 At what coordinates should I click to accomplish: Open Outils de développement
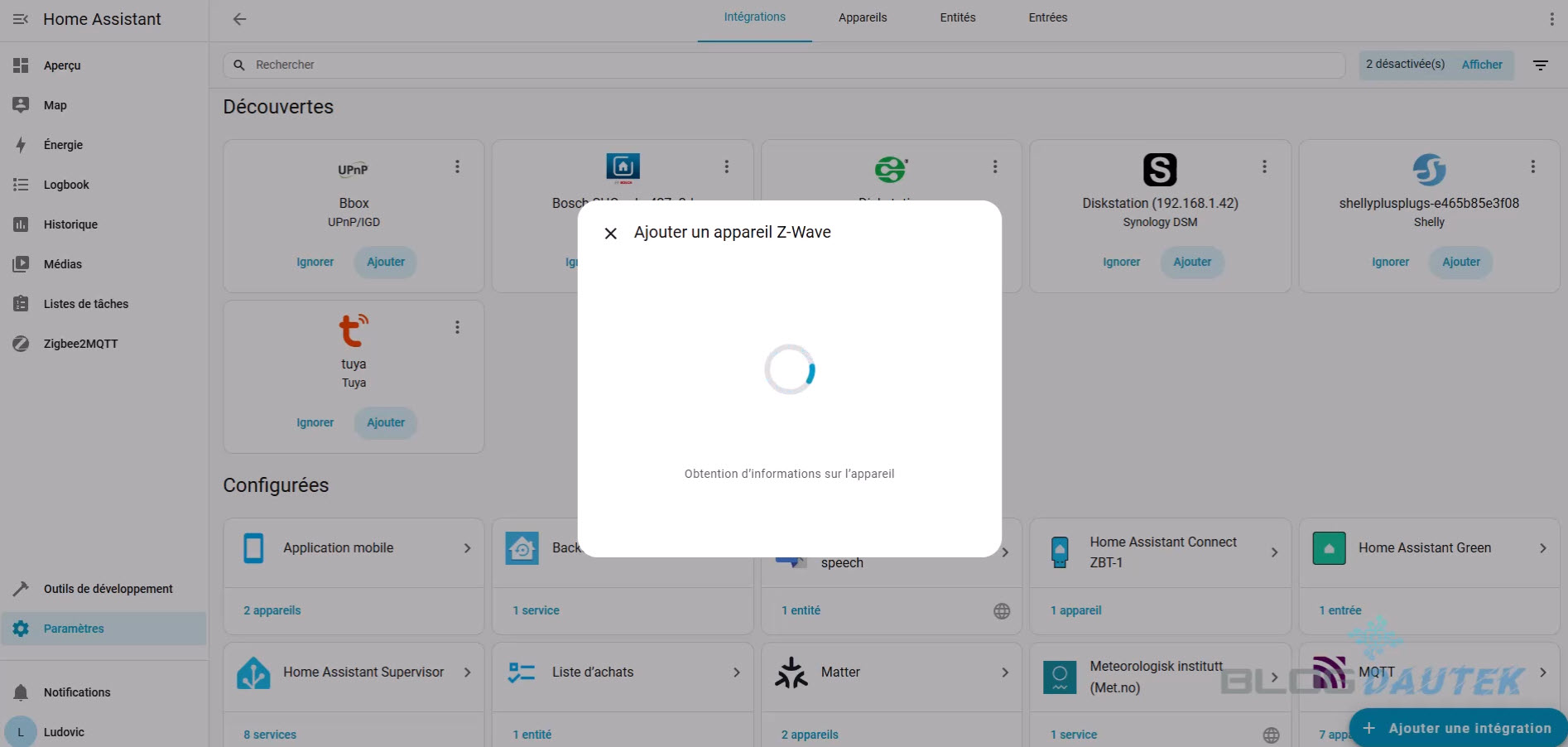pyautogui.click(x=108, y=589)
